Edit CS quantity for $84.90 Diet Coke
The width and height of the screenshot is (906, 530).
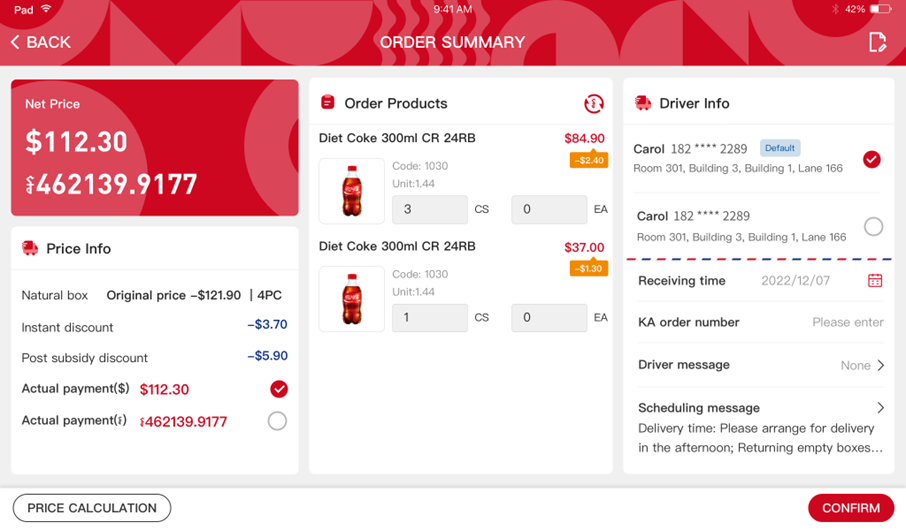pyautogui.click(x=429, y=209)
